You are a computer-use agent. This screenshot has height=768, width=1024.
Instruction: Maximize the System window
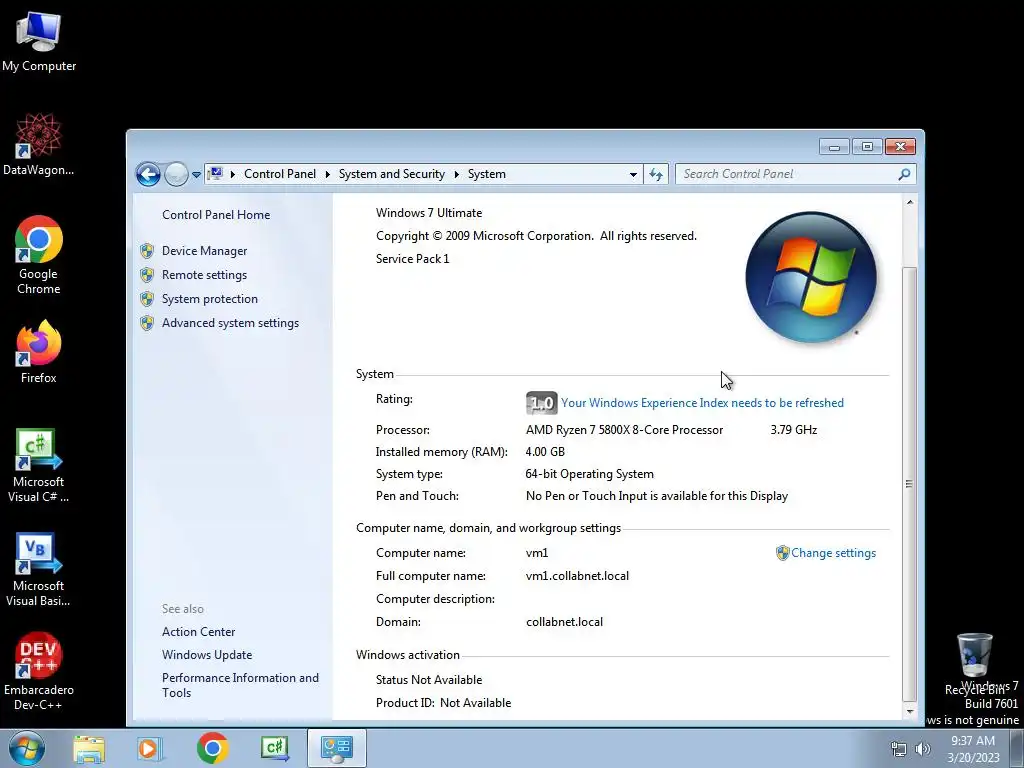(867, 146)
